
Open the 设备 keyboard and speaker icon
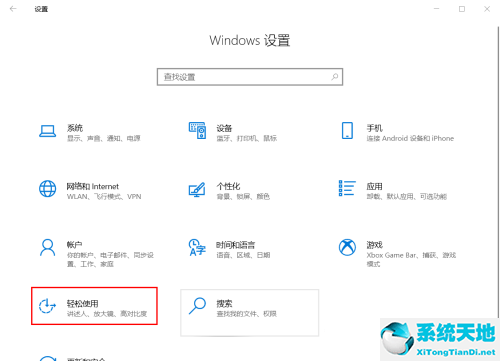(x=197, y=130)
